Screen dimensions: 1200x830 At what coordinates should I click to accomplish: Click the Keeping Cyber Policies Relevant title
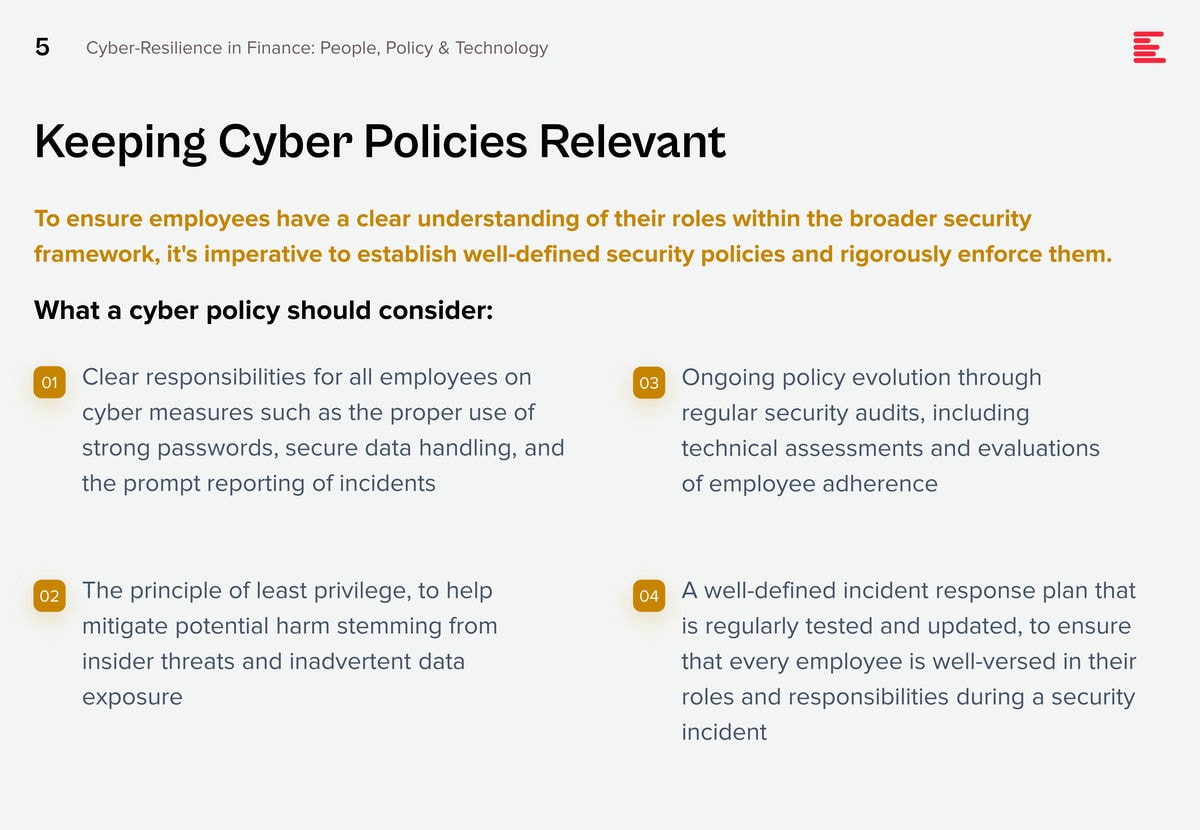(380, 142)
